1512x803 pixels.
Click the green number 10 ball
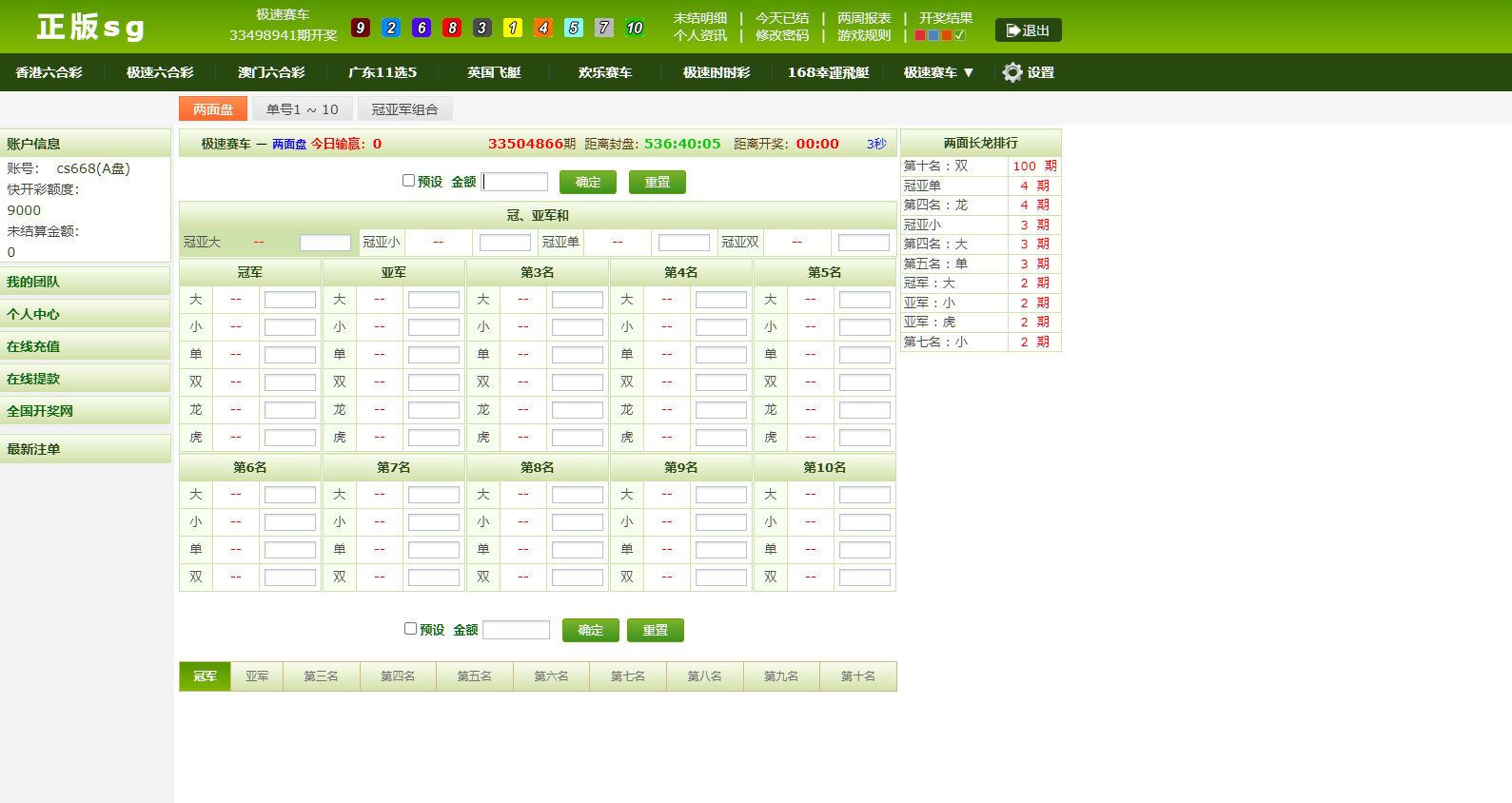click(x=635, y=28)
